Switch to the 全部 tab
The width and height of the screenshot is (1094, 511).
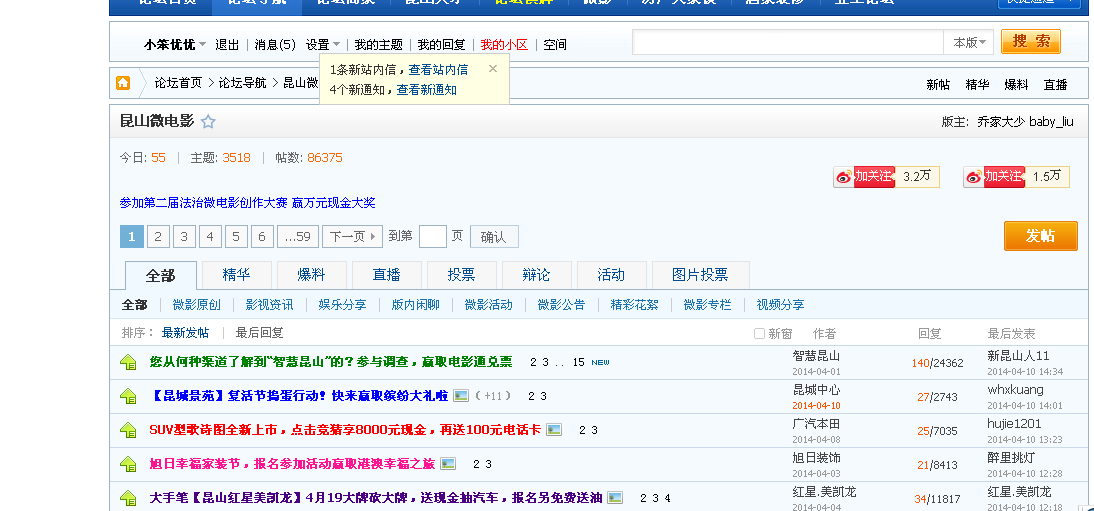point(160,275)
